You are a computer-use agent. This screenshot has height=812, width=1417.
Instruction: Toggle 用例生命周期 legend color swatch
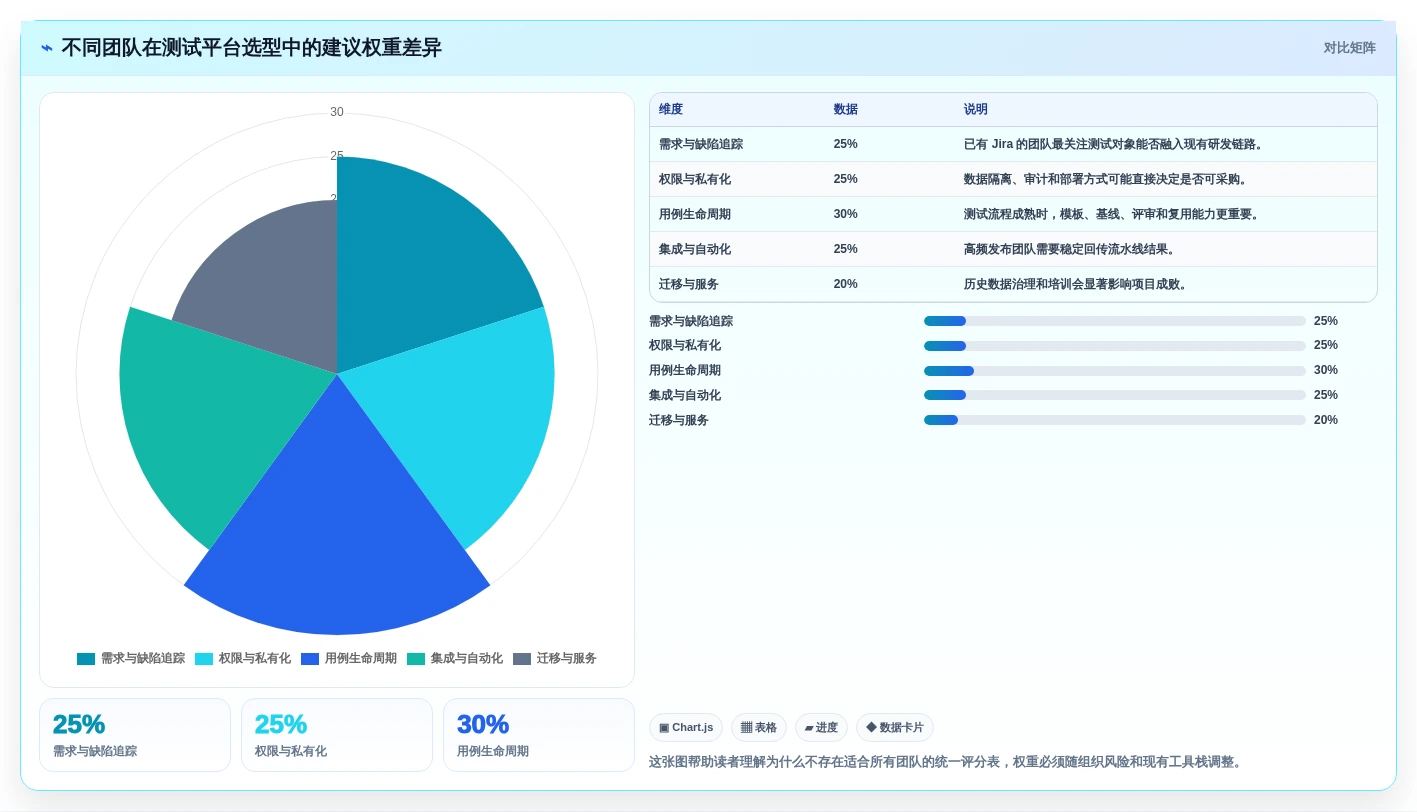coord(310,659)
